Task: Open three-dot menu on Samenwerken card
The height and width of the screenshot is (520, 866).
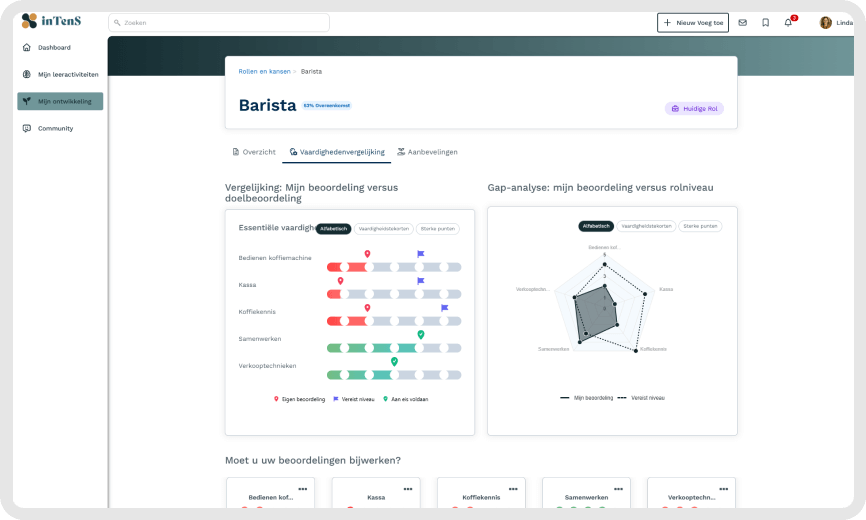Action: (x=617, y=488)
